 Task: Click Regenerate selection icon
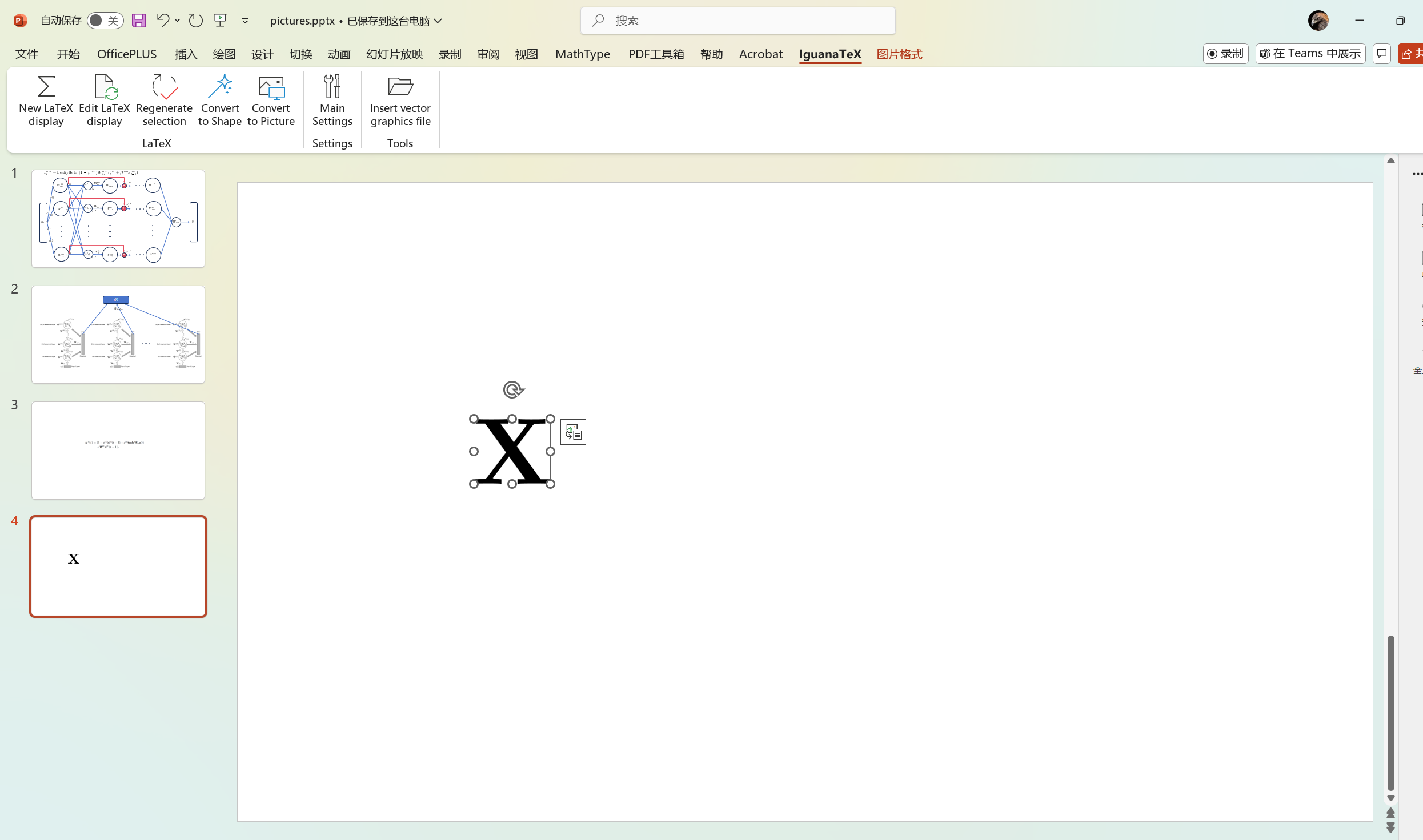[x=164, y=87]
